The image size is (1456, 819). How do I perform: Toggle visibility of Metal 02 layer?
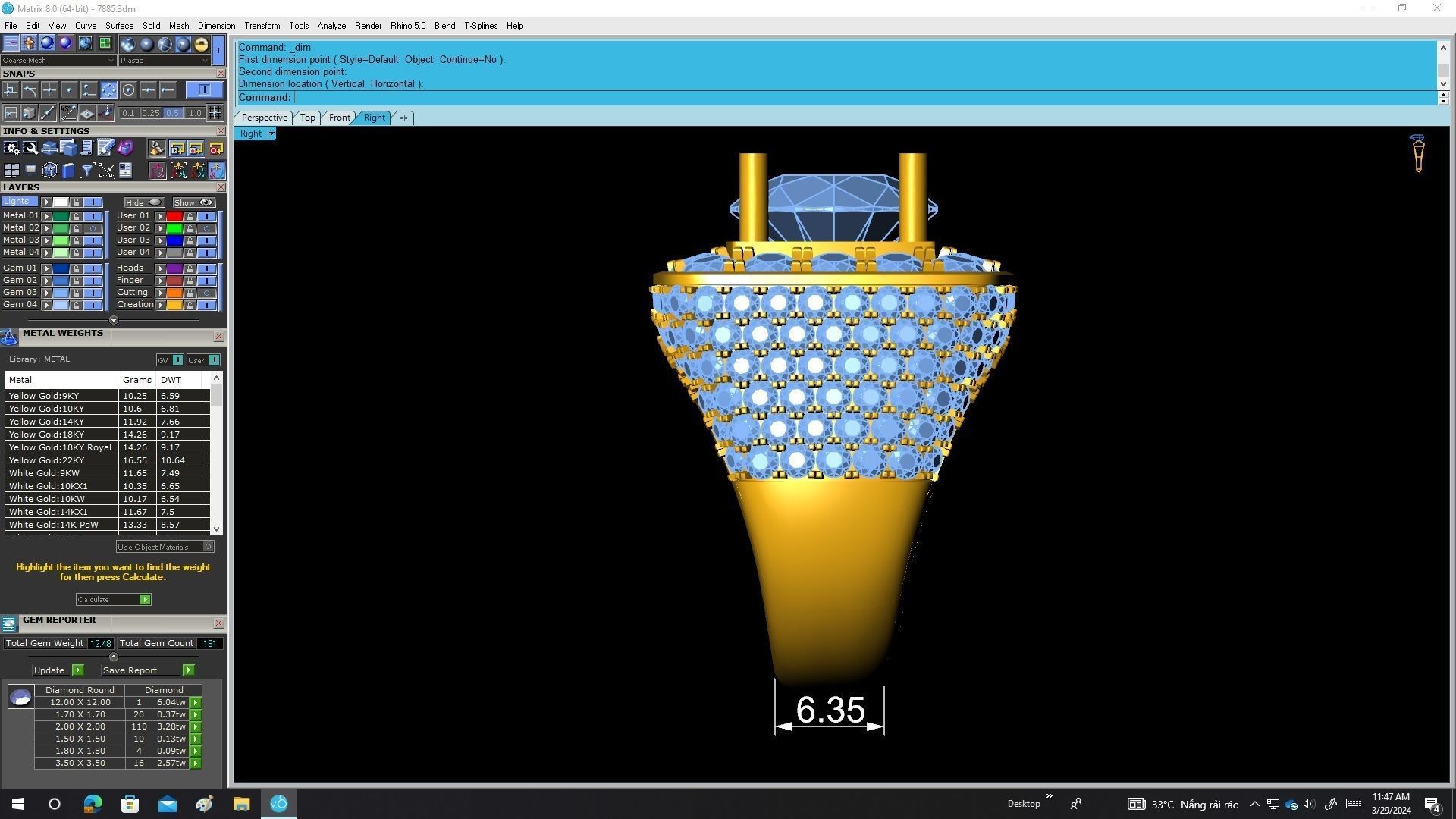point(93,228)
